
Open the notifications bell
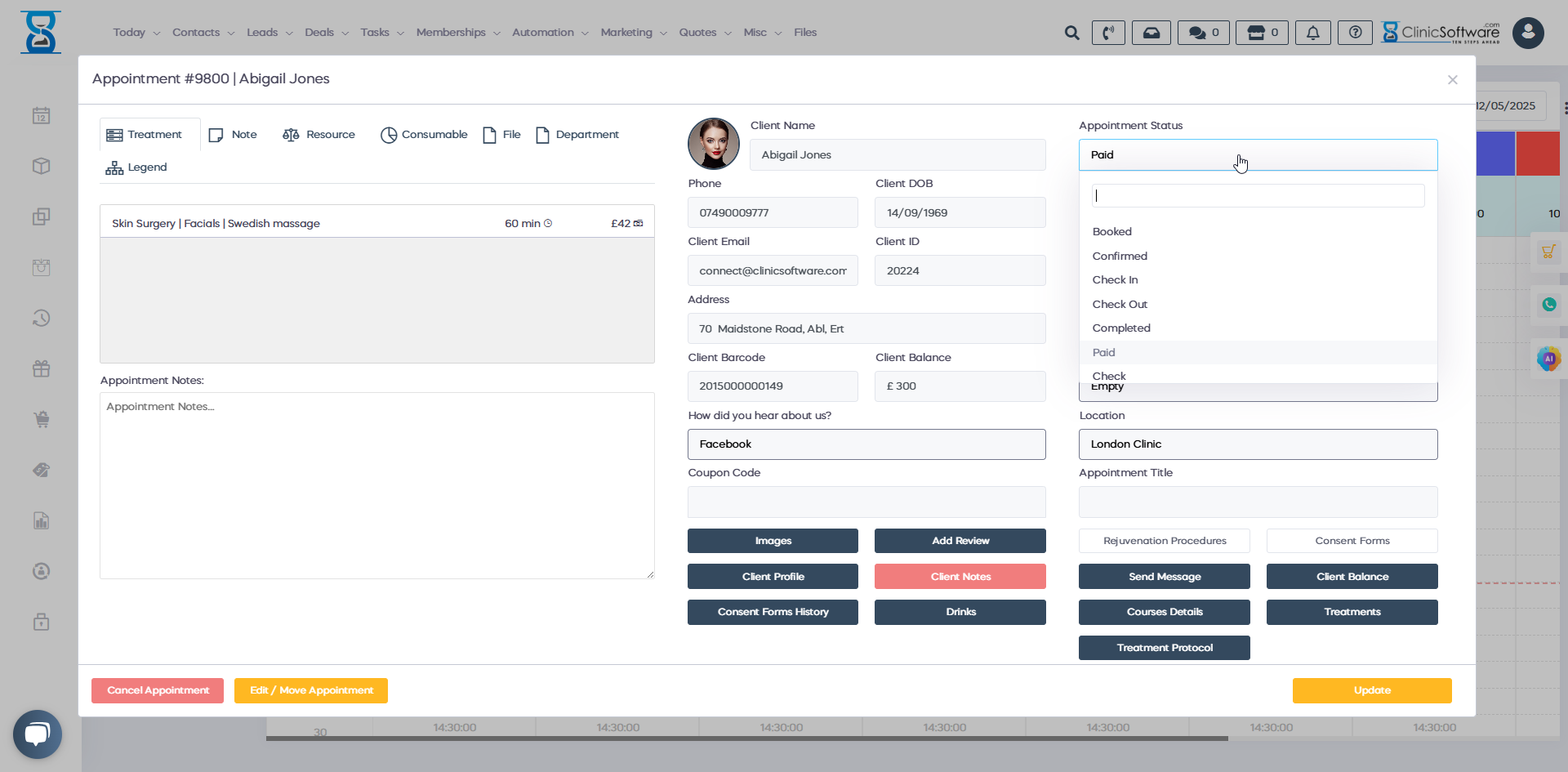coord(1312,33)
